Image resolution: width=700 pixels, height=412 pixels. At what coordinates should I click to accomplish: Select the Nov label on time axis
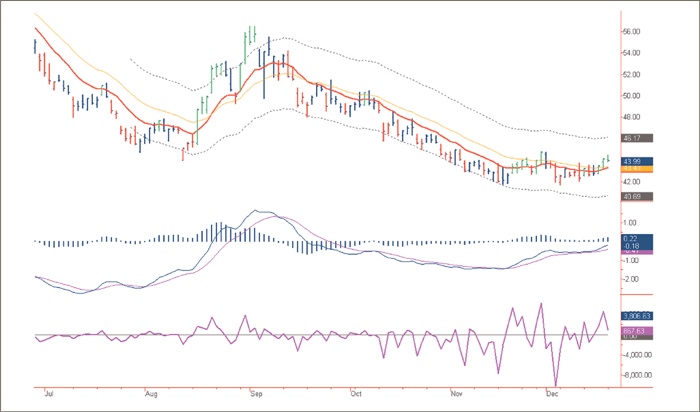[x=457, y=395]
